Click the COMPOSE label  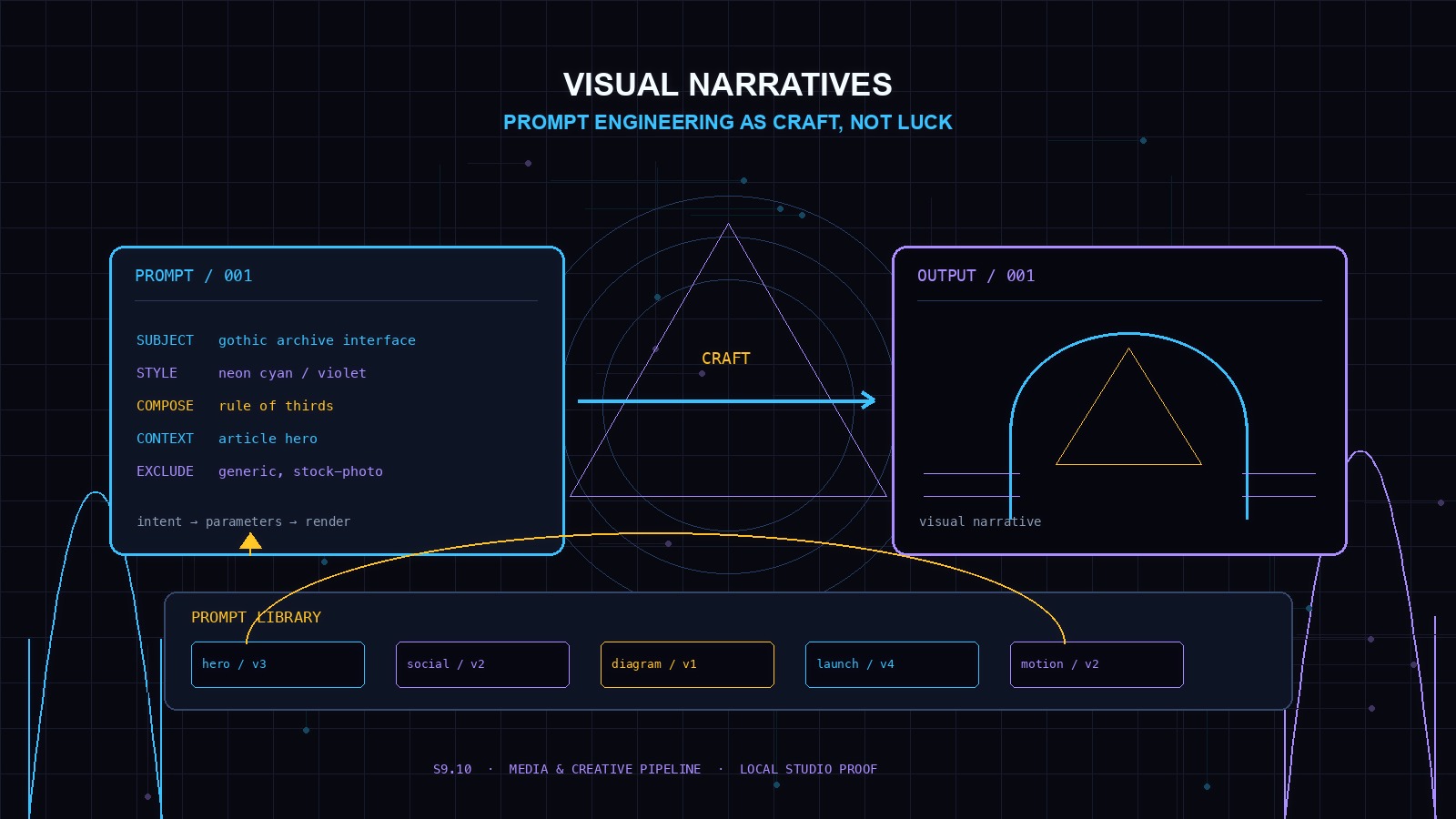click(x=165, y=406)
